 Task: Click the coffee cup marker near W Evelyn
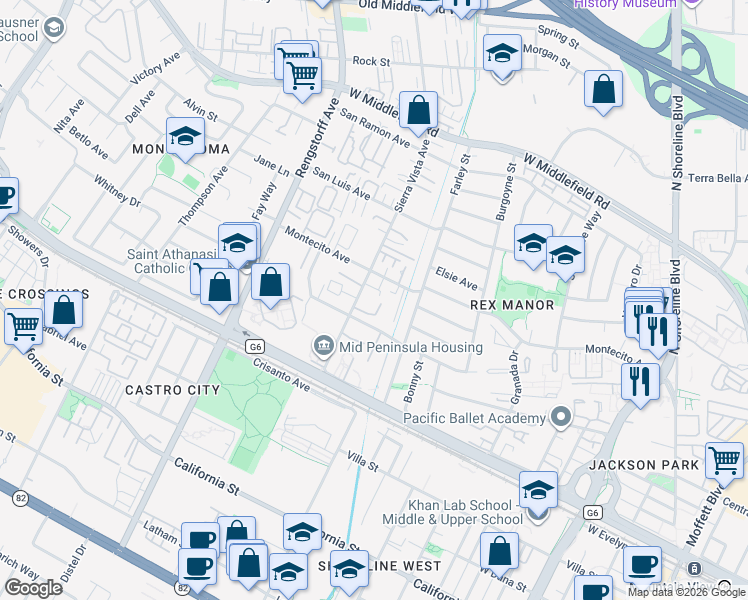pyautogui.click(x=642, y=566)
